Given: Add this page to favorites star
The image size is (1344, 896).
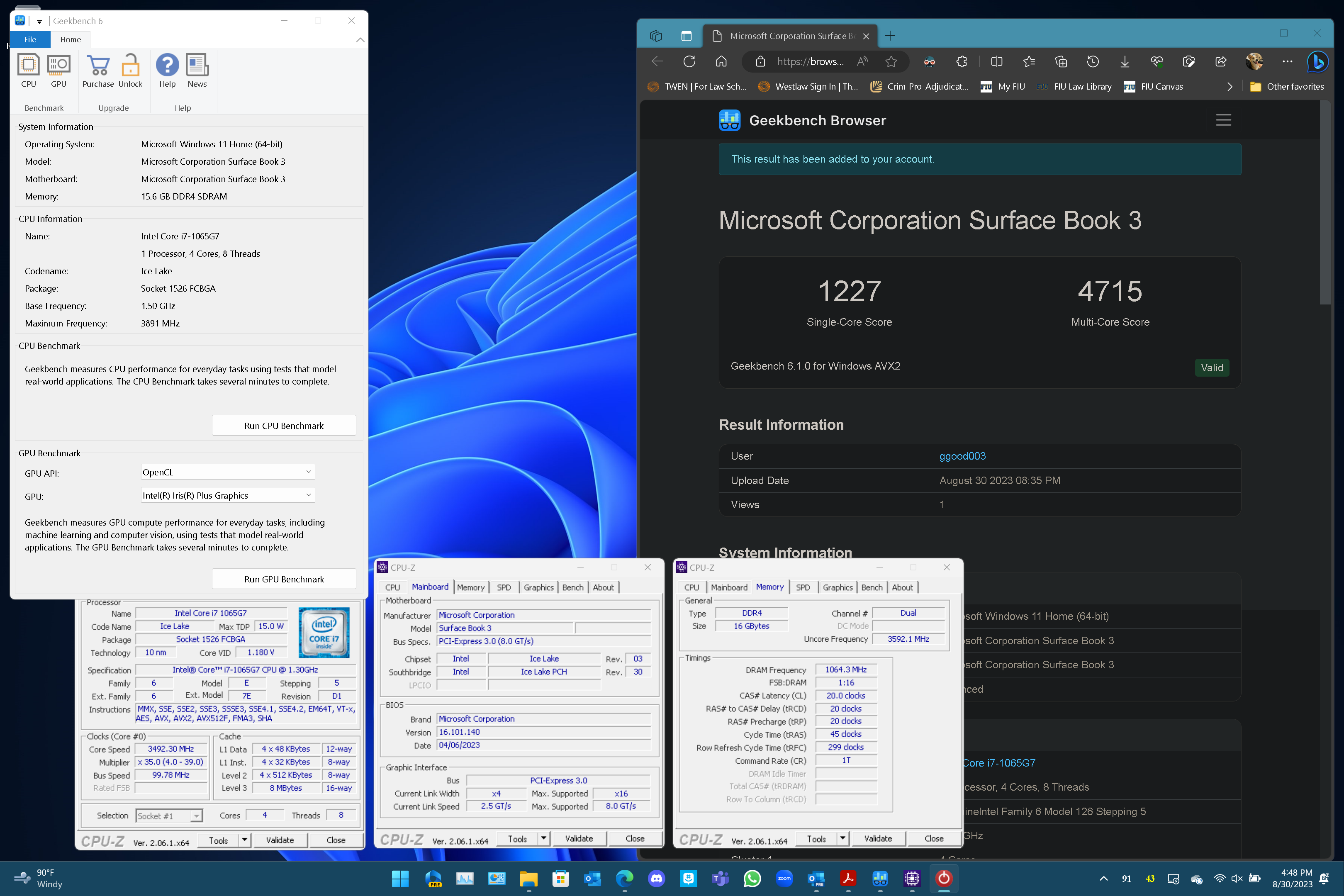Looking at the screenshot, I should [891, 62].
